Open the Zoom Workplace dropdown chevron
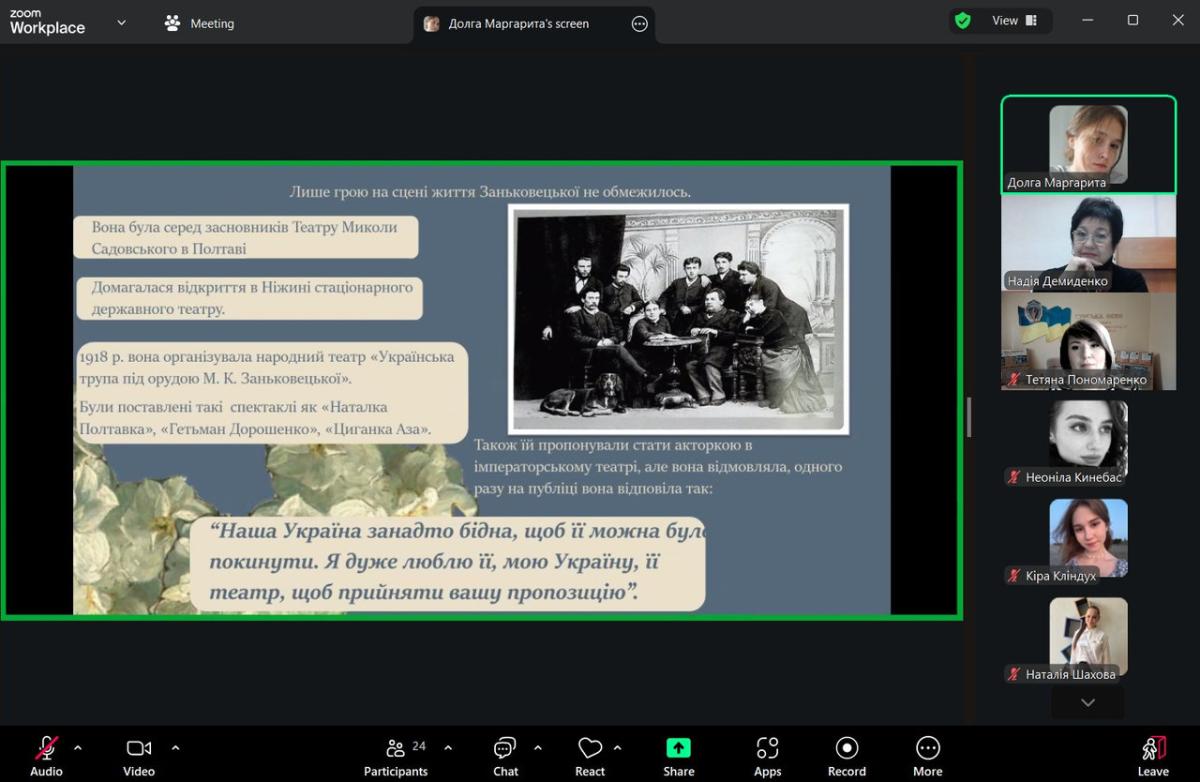Screen dimensions: 1200x782 [121, 22]
